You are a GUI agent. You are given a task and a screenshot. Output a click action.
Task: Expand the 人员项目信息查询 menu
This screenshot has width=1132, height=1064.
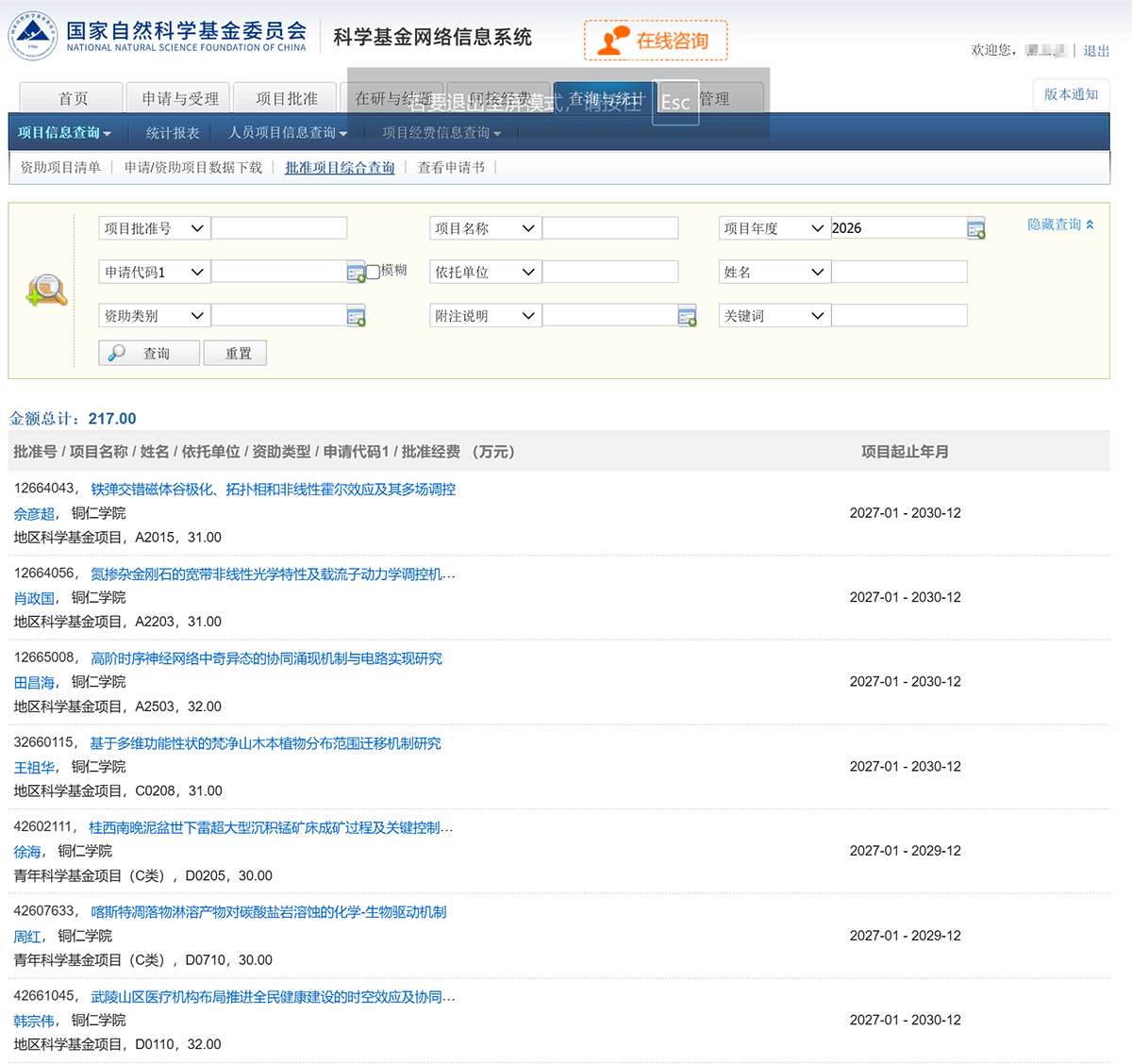tap(288, 133)
